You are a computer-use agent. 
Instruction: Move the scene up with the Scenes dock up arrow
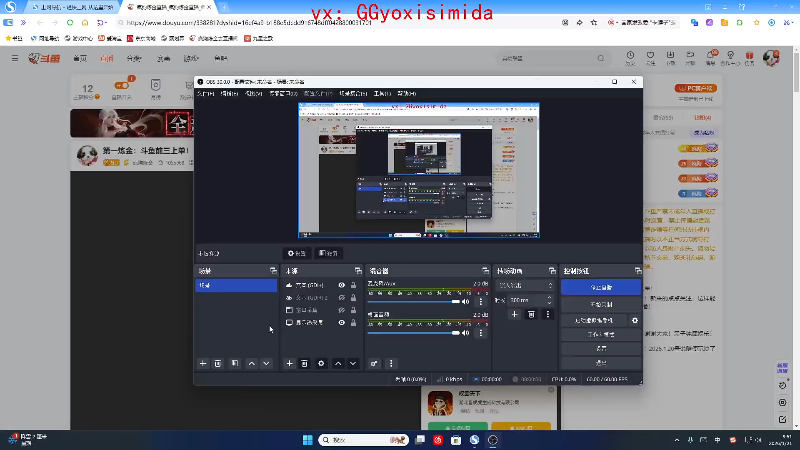pyautogui.click(x=252, y=363)
